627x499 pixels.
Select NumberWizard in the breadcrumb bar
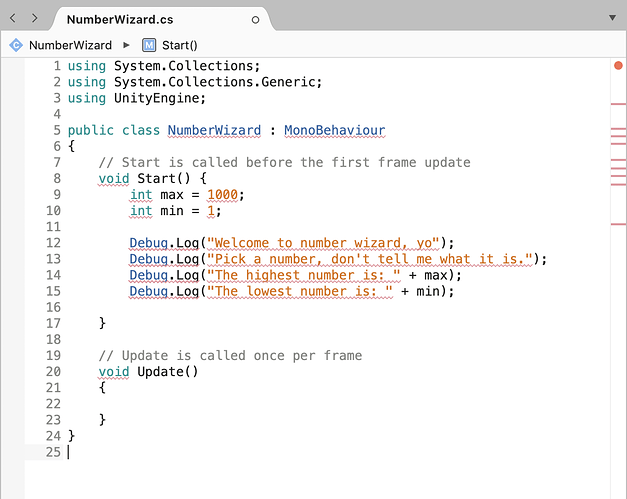click(x=70, y=45)
